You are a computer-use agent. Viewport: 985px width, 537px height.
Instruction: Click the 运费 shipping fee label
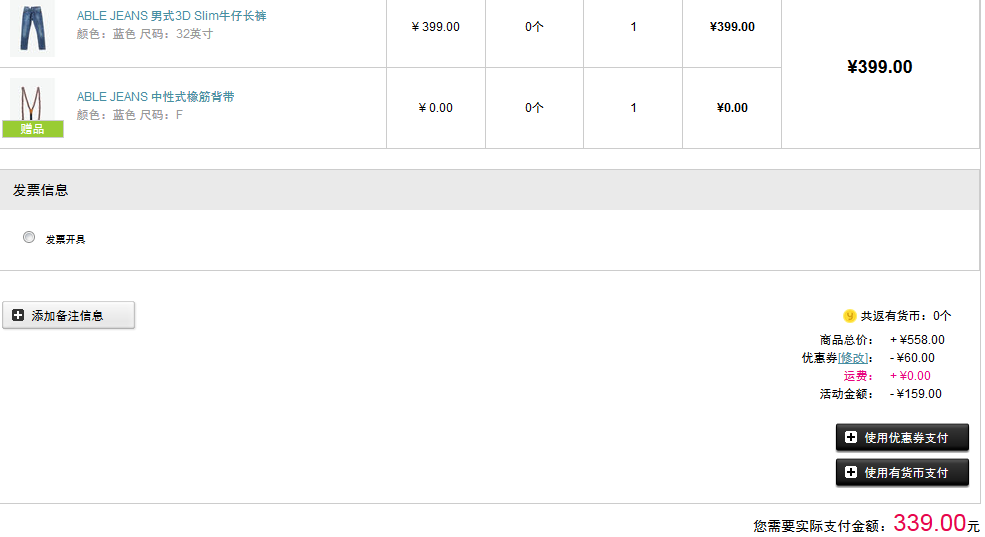click(858, 376)
